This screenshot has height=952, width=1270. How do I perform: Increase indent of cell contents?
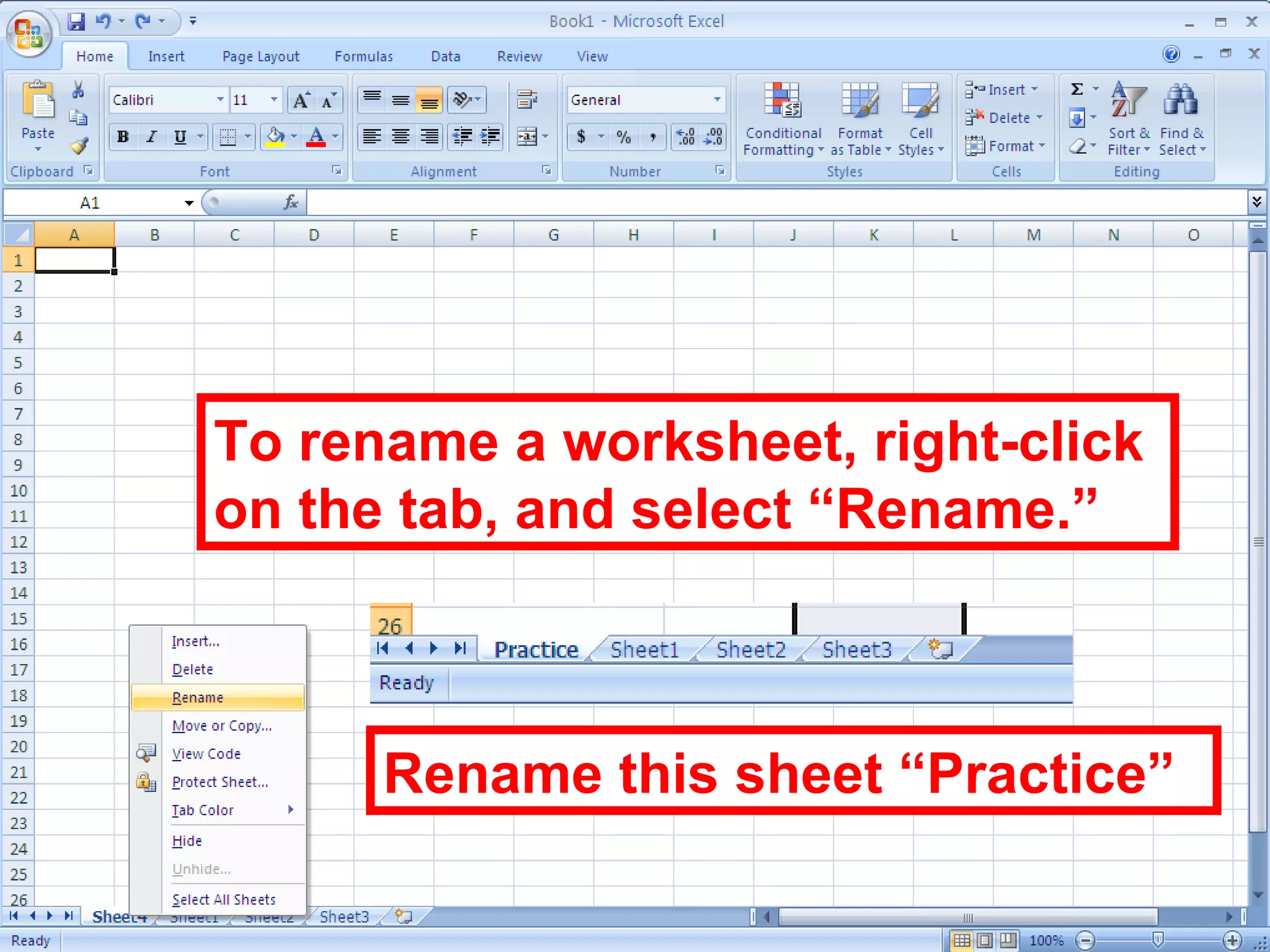click(x=490, y=137)
